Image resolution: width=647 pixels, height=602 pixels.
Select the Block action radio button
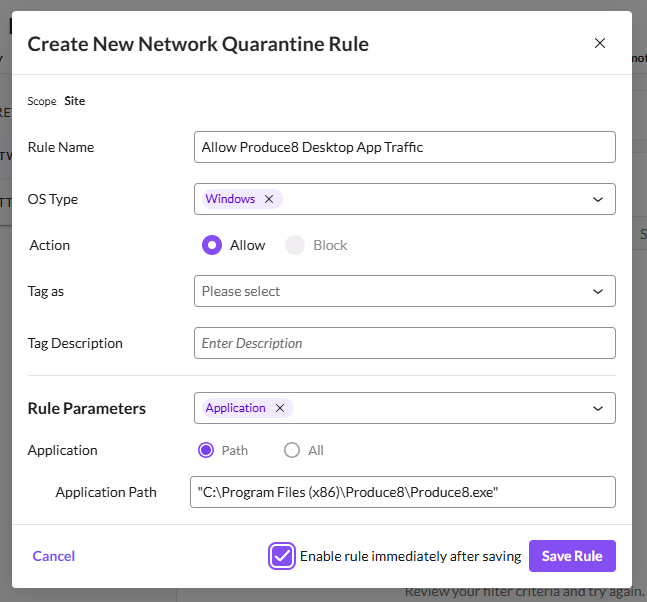pyautogui.click(x=295, y=245)
